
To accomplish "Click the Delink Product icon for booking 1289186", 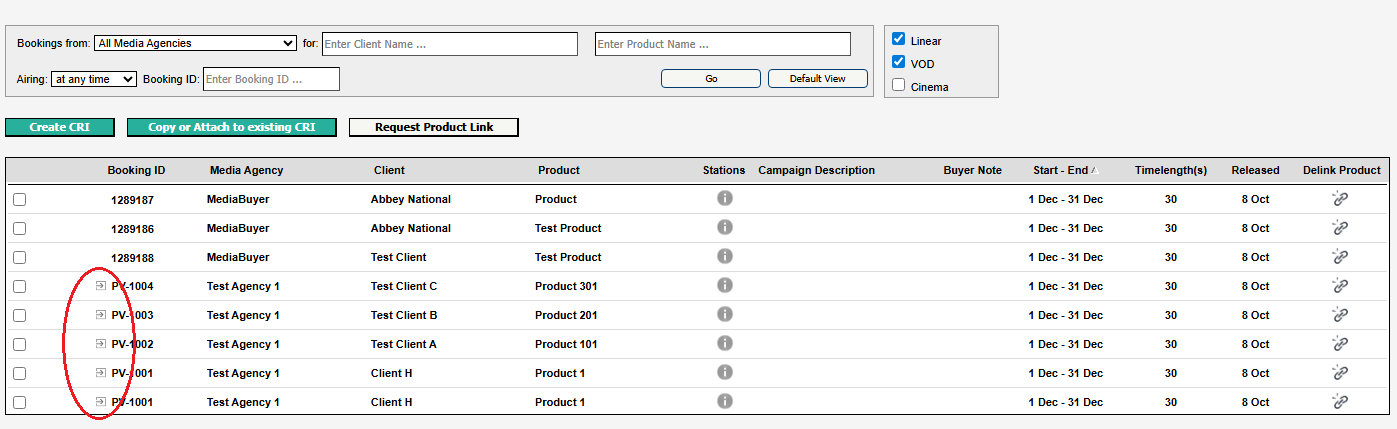I will (1340, 228).
